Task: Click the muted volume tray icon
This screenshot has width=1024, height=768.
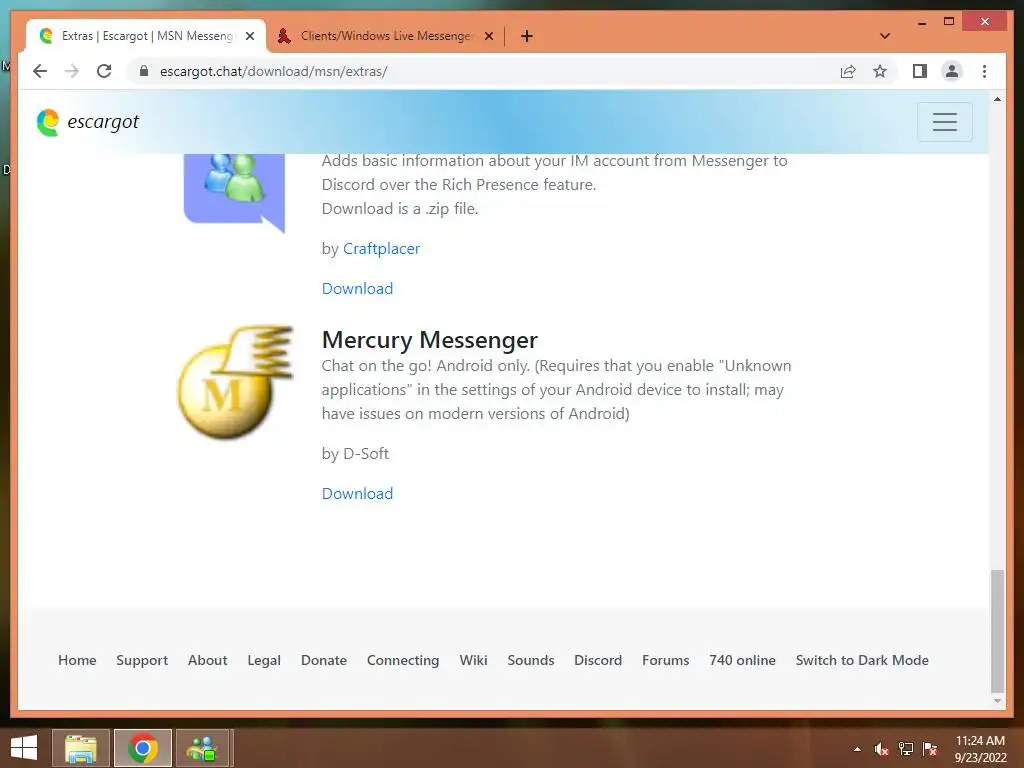Action: click(882, 749)
